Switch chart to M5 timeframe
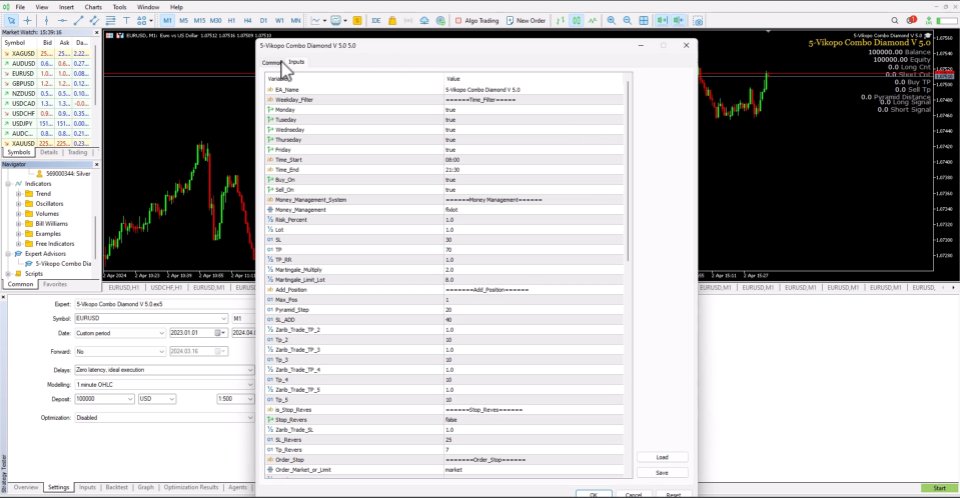 (x=183, y=20)
